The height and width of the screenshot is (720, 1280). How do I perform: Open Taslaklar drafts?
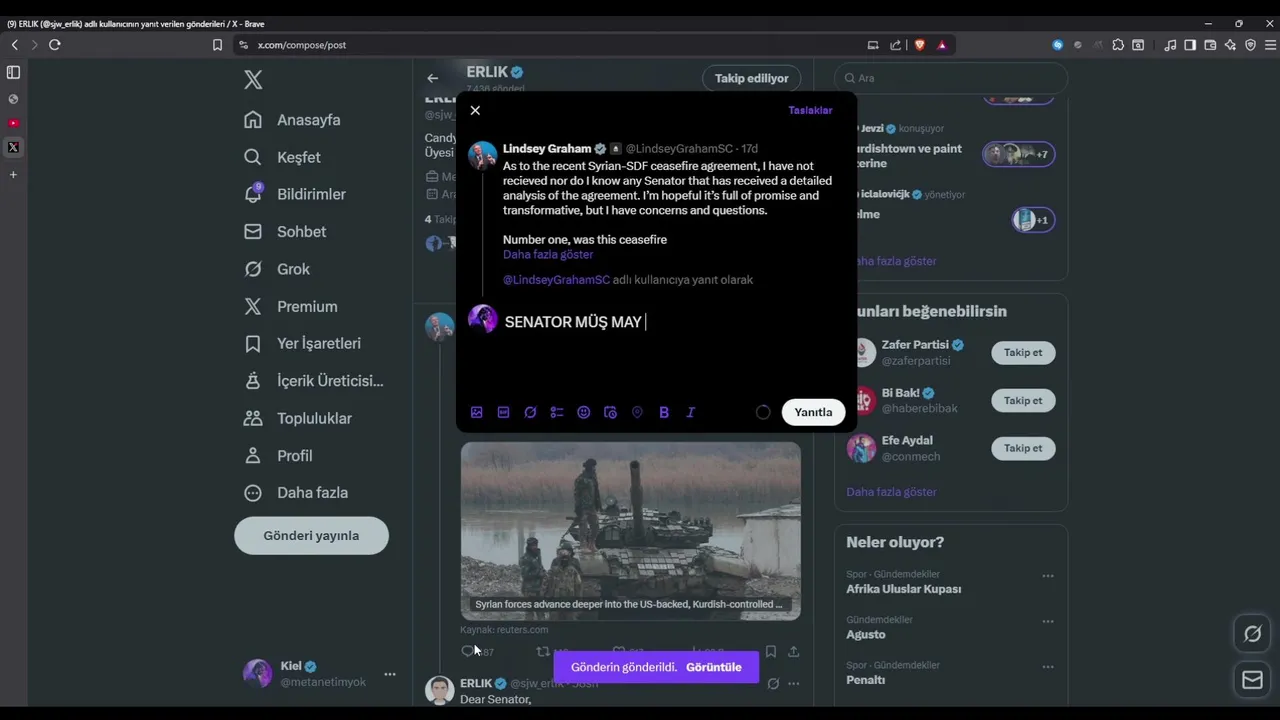point(810,111)
